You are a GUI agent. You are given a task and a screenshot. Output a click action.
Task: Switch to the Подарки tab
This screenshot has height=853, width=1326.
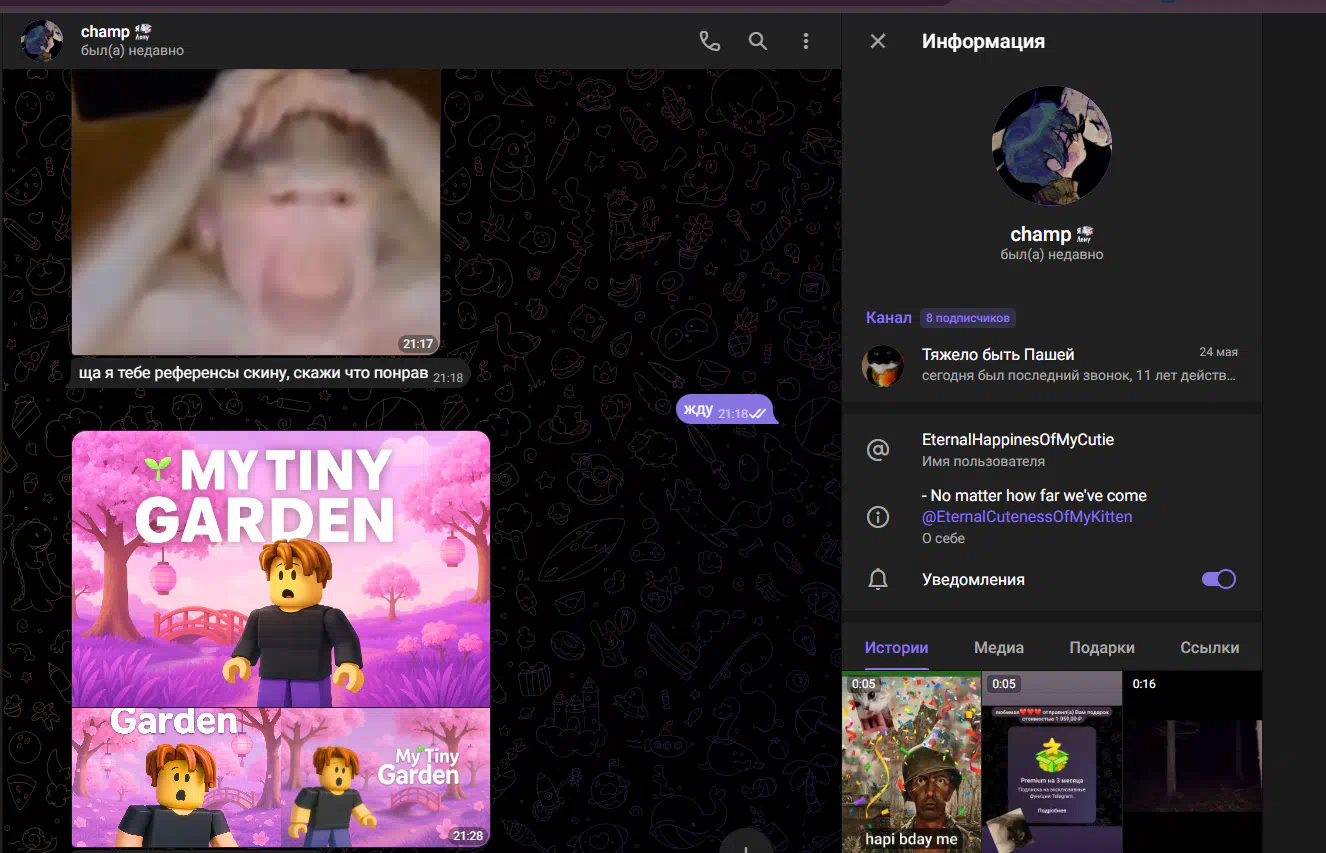(x=1102, y=647)
